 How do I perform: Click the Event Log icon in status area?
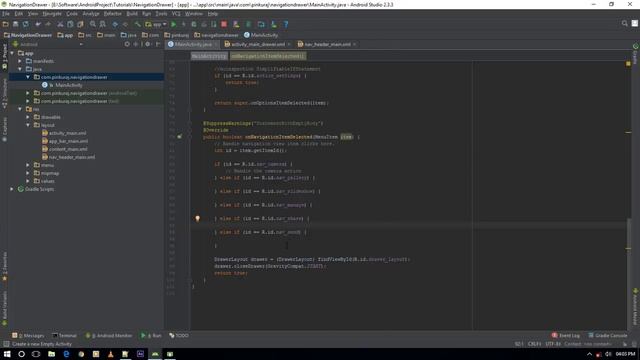(555, 335)
